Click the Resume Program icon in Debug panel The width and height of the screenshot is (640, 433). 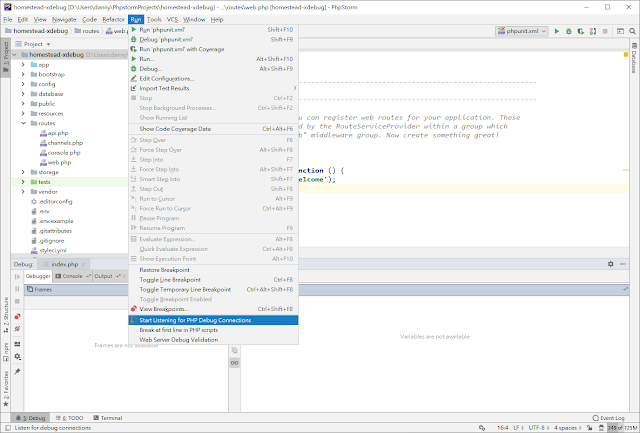17,276
